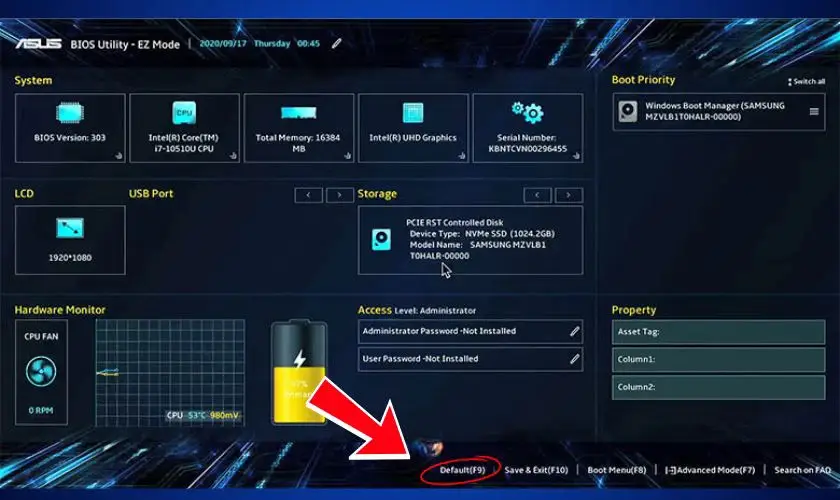Click the CPU FAN label
Viewport: 840px width, 500px height.
41,337
